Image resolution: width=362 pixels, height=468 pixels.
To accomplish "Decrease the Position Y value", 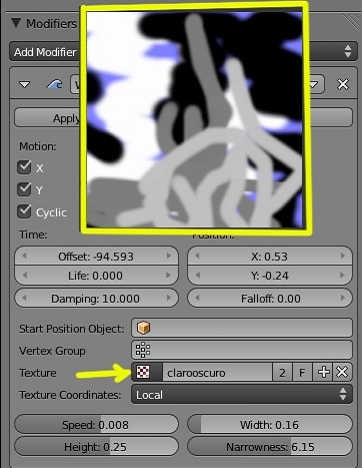I will click(197, 275).
